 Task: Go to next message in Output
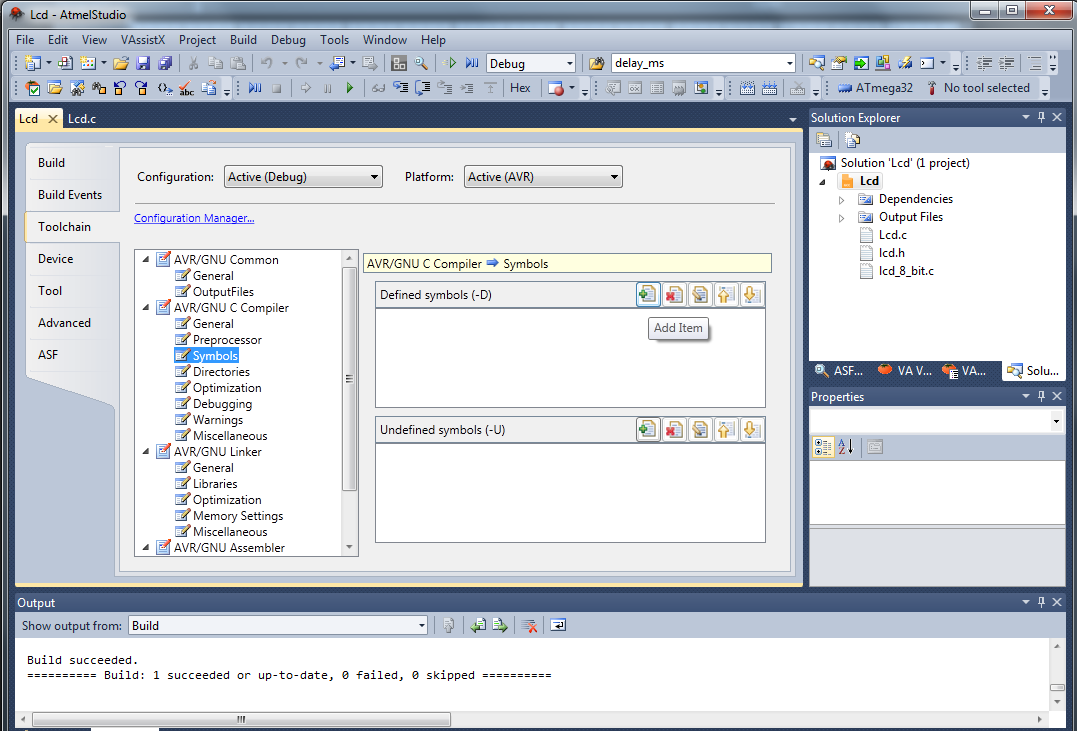coord(500,625)
